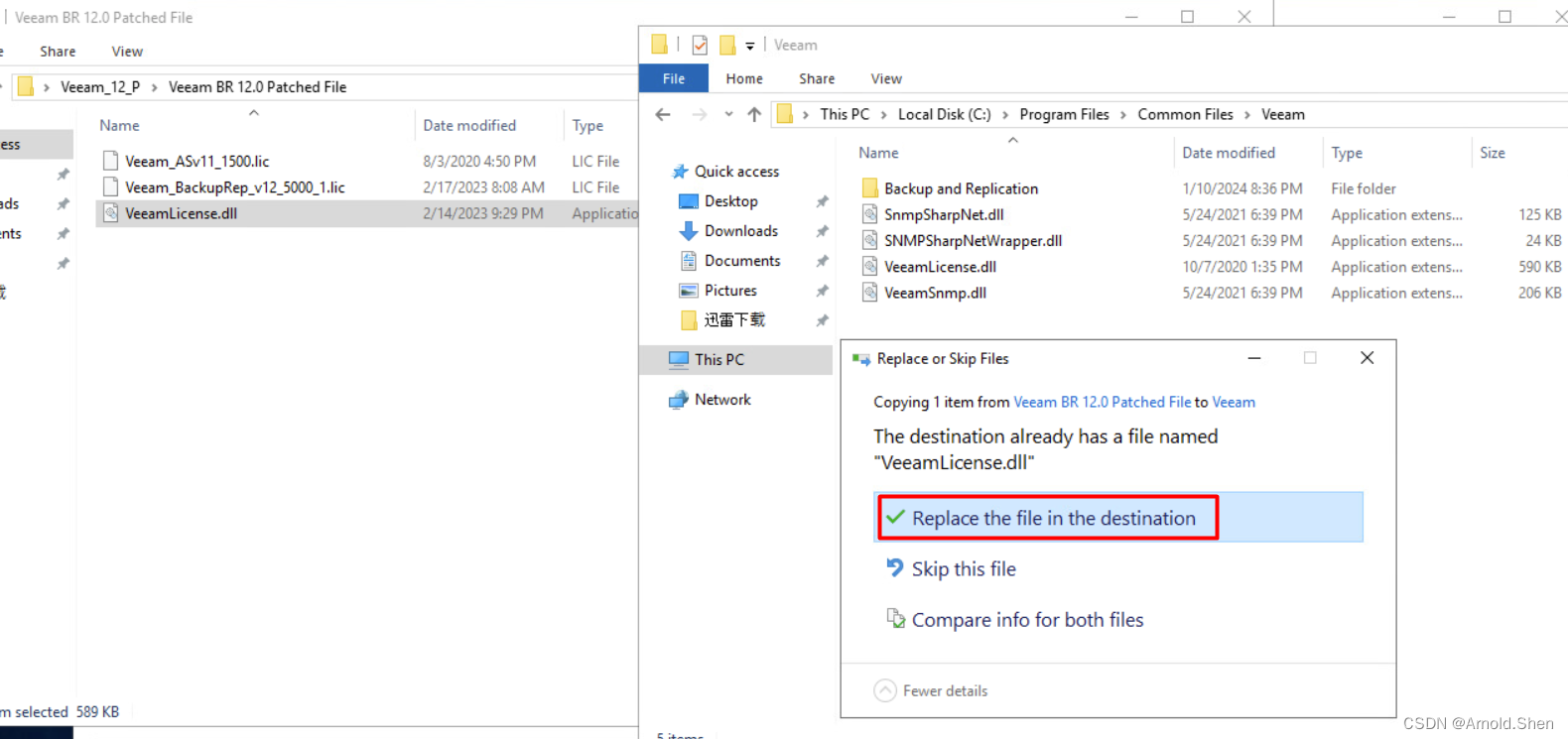Viewport: 1568px width, 739px height.
Task: Expand chevron after Veeam_12_P breadcrumb
Action: 154,87
